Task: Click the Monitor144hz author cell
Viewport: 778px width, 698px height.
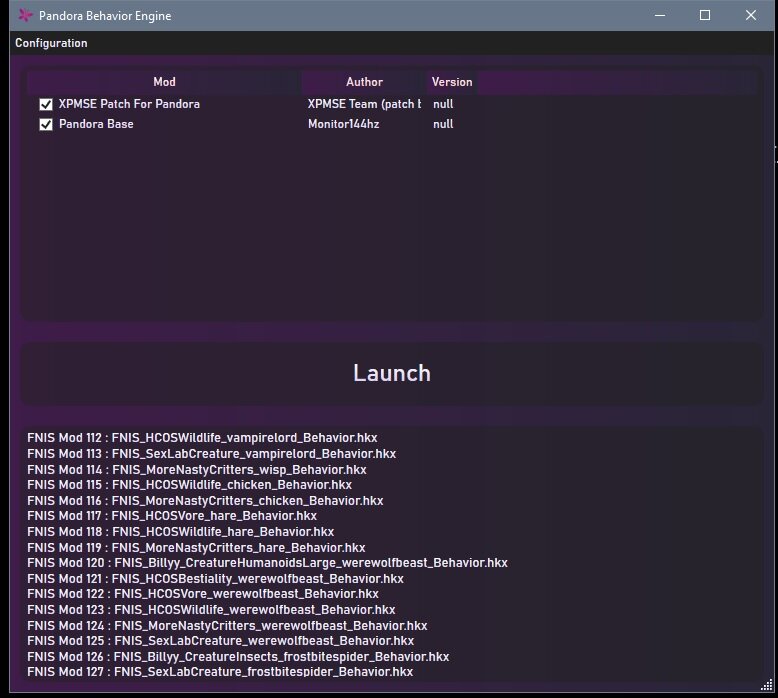Action: click(x=344, y=124)
